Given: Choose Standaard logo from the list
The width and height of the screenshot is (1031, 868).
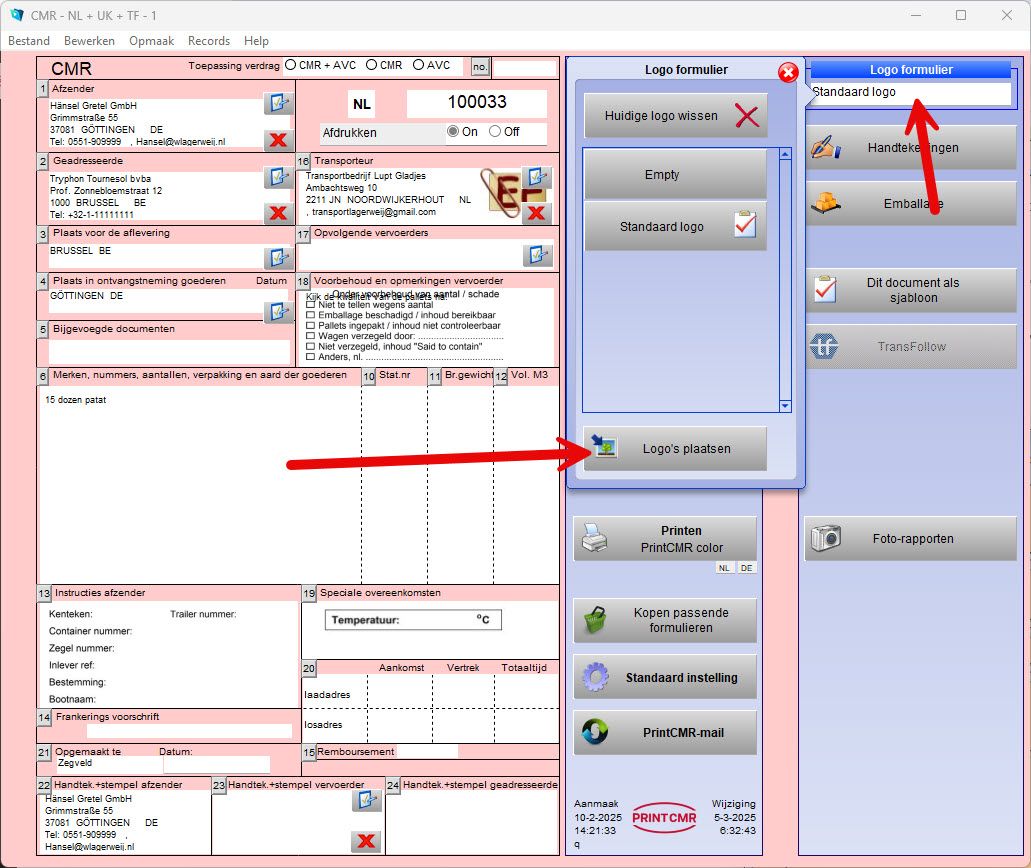Looking at the screenshot, I should pos(676,227).
